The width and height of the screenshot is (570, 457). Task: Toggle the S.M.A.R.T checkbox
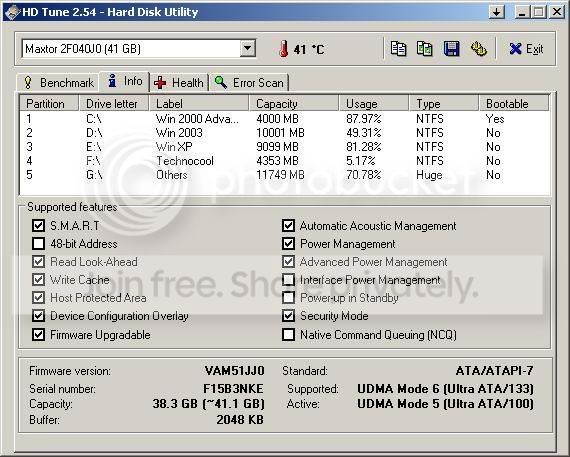[38, 225]
